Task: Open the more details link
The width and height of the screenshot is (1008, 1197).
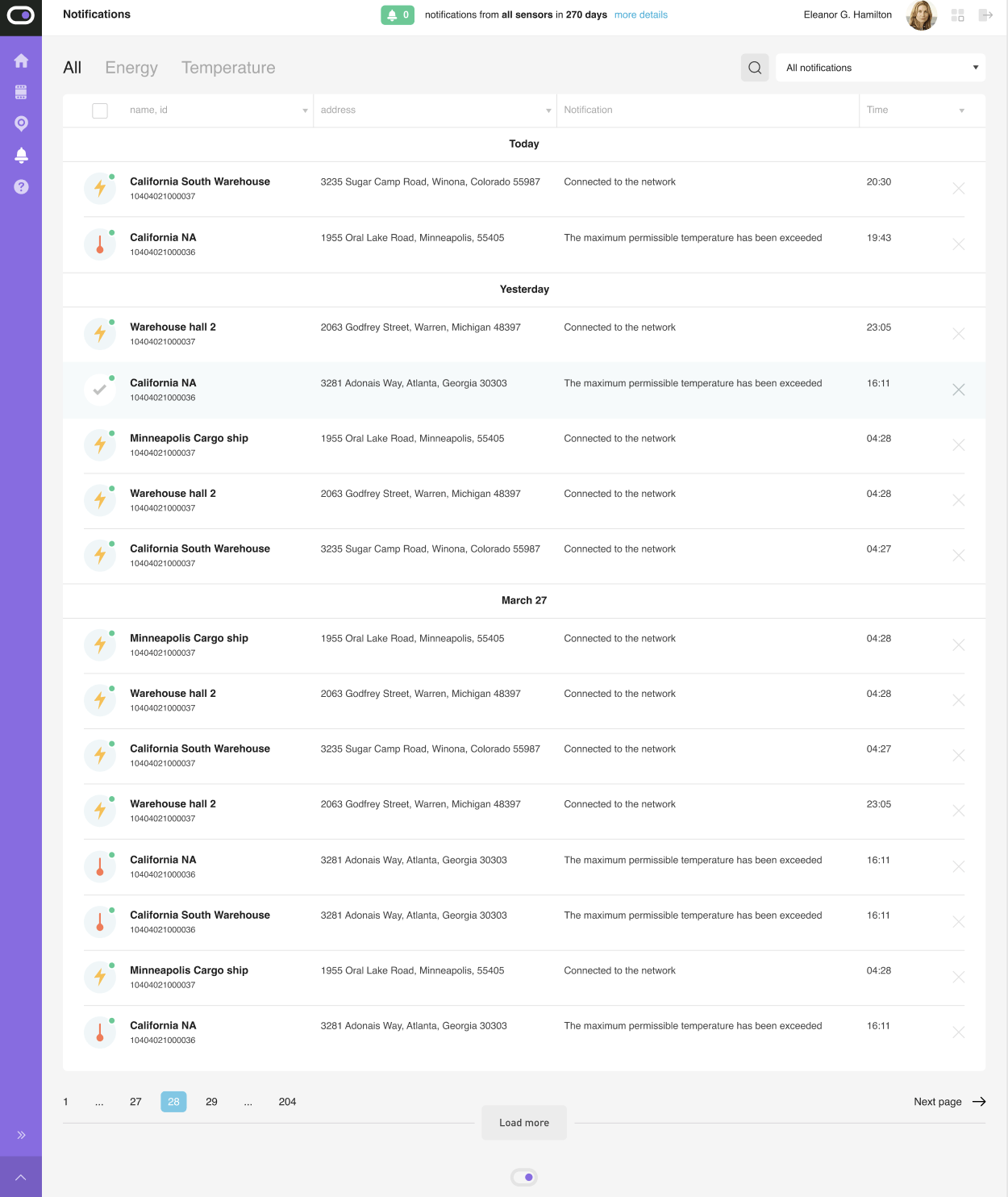Action: pos(641,15)
